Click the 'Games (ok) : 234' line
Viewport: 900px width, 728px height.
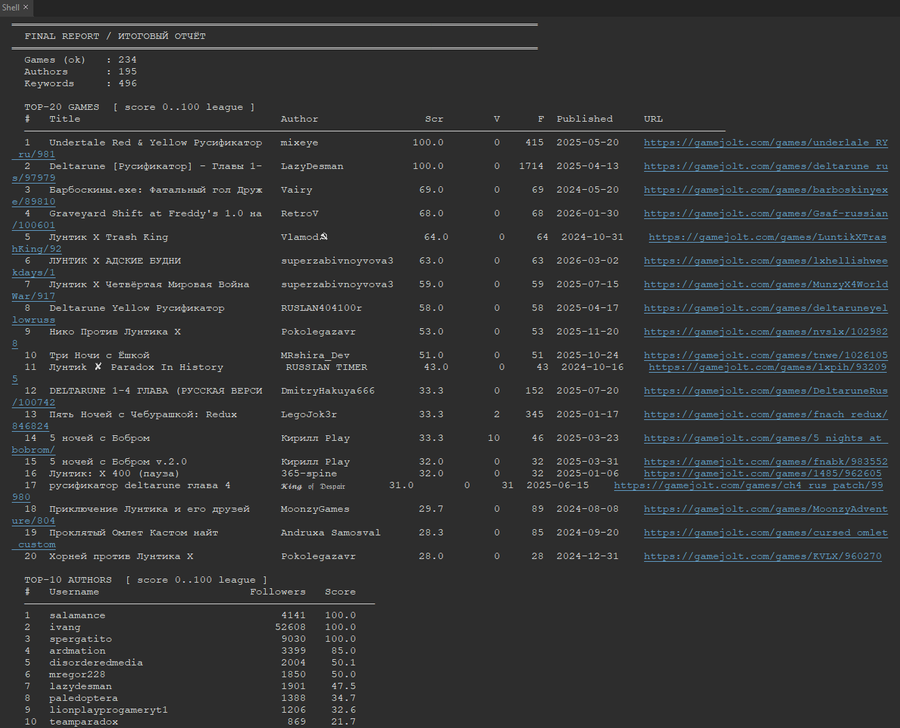click(80, 60)
